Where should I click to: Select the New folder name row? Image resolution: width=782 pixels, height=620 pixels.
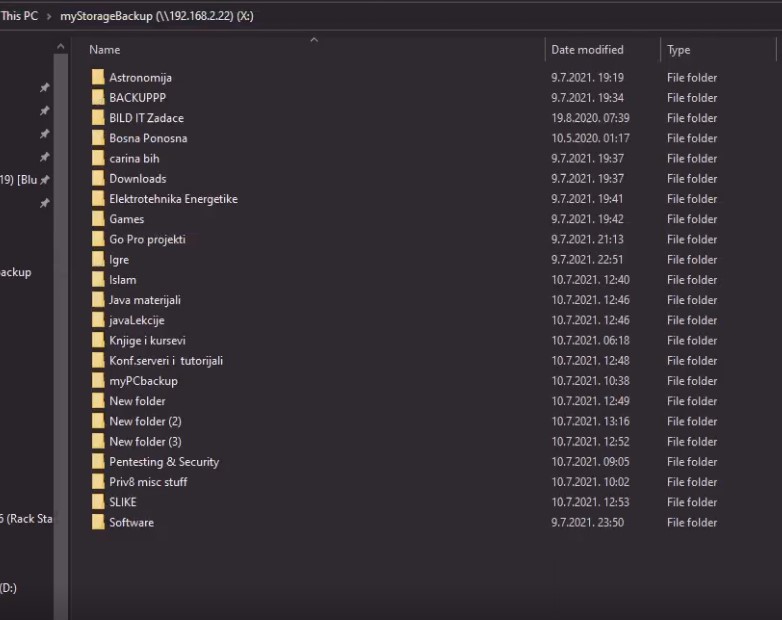(137, 401)
